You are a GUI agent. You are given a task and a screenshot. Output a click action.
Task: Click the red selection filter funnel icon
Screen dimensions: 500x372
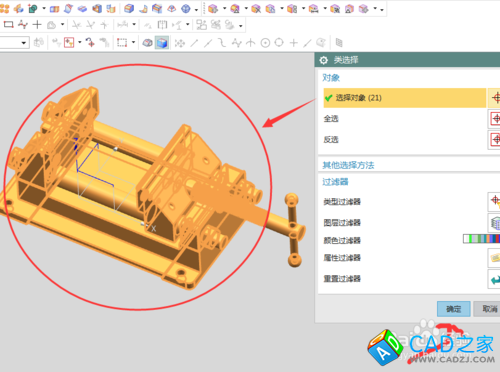69,43
